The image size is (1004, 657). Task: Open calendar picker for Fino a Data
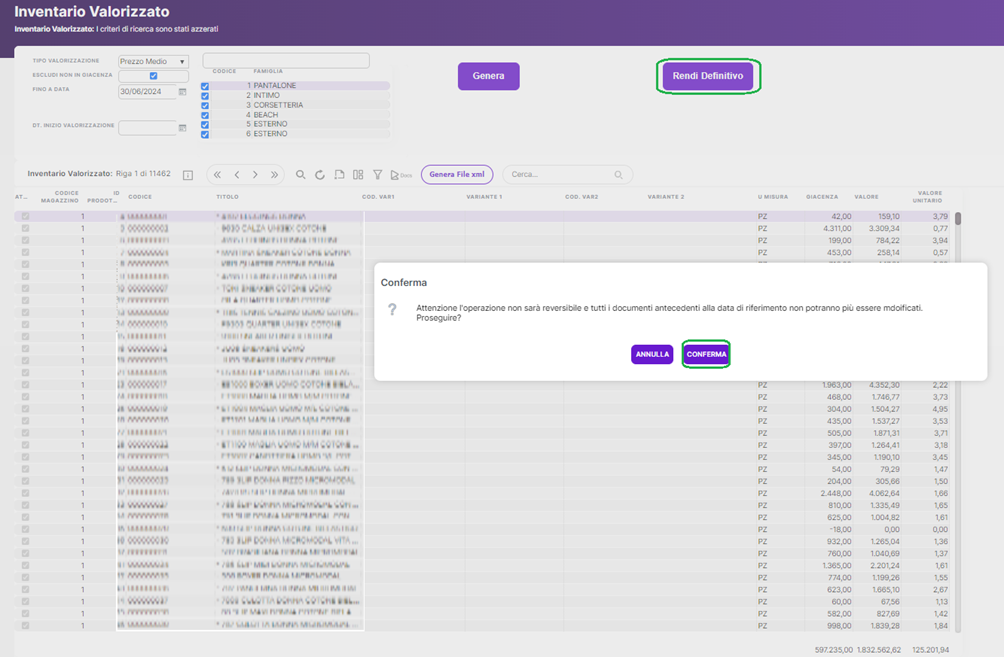click(182, 92)
